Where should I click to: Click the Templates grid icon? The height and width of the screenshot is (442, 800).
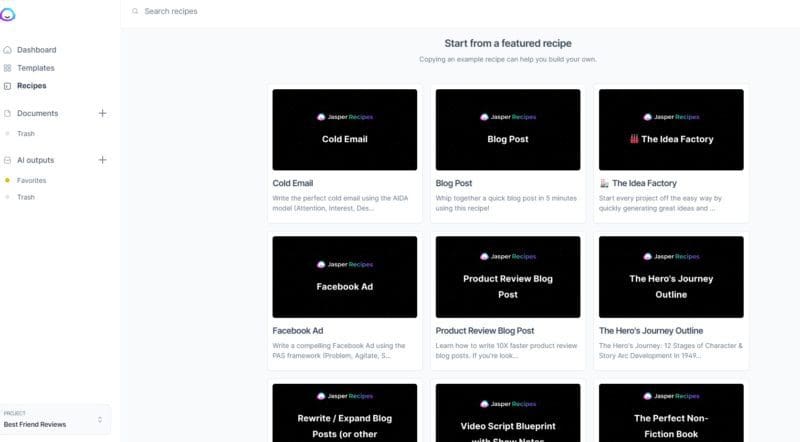click(7, 68)
